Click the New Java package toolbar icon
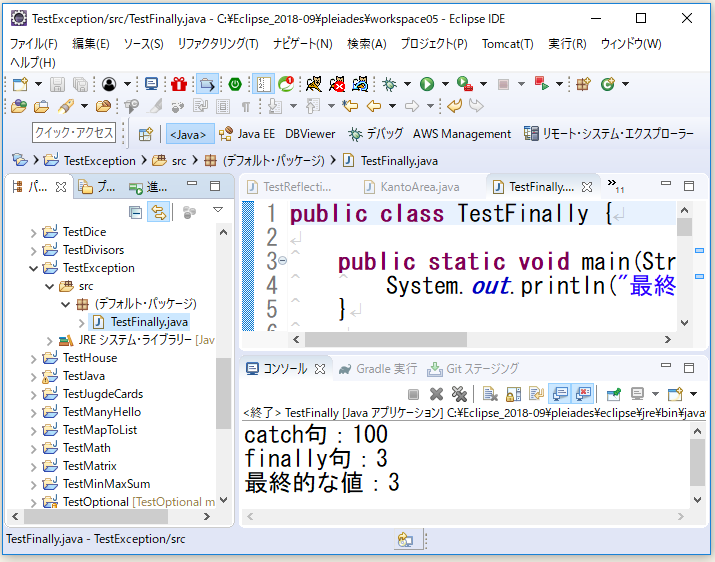The image size is (715, 562). pos(583,84)
